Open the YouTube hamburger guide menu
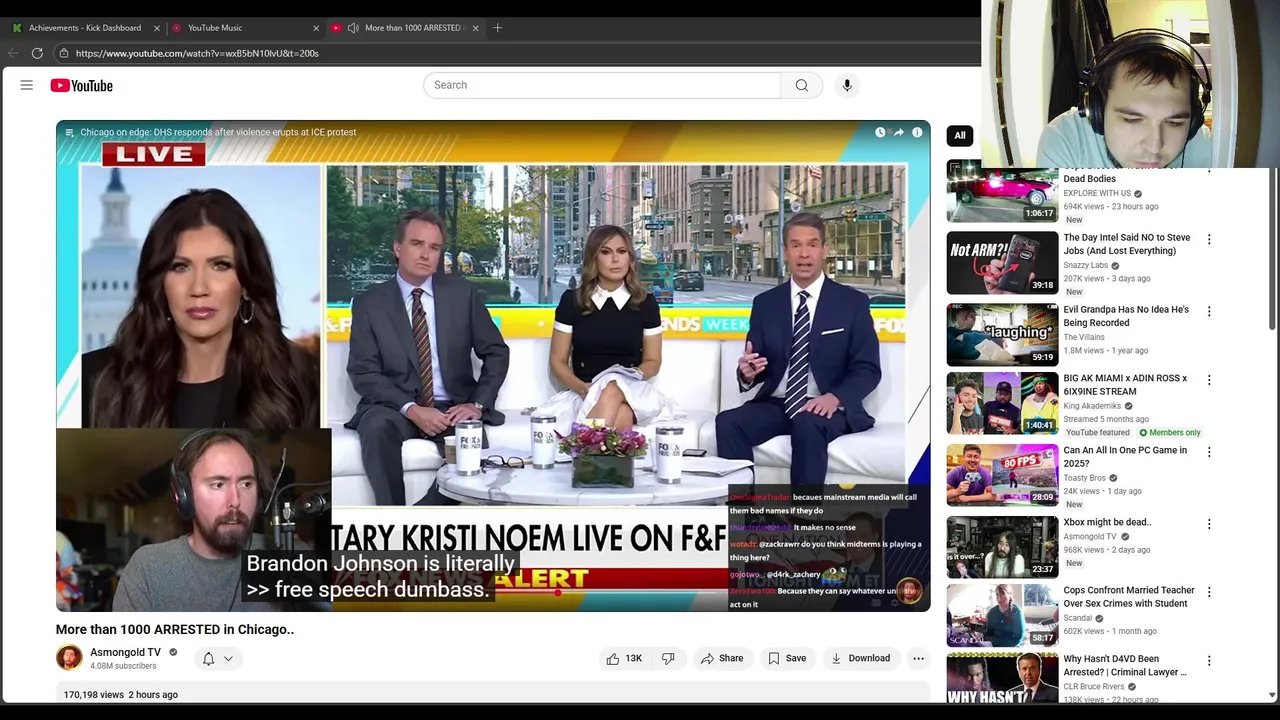 point(27,85)
